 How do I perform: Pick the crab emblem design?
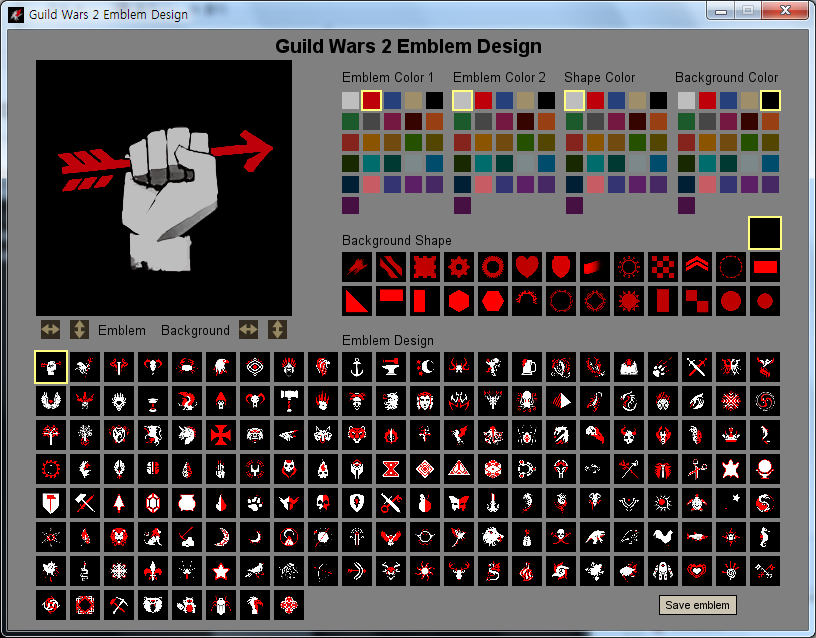[x=187, y=367]
